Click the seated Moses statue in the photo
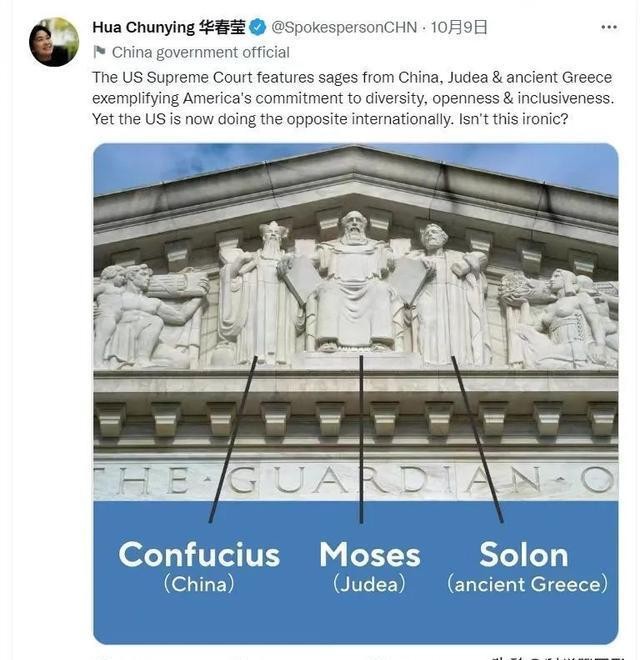The height and width of the screenshot is (660, 640). tap(354, 282)
